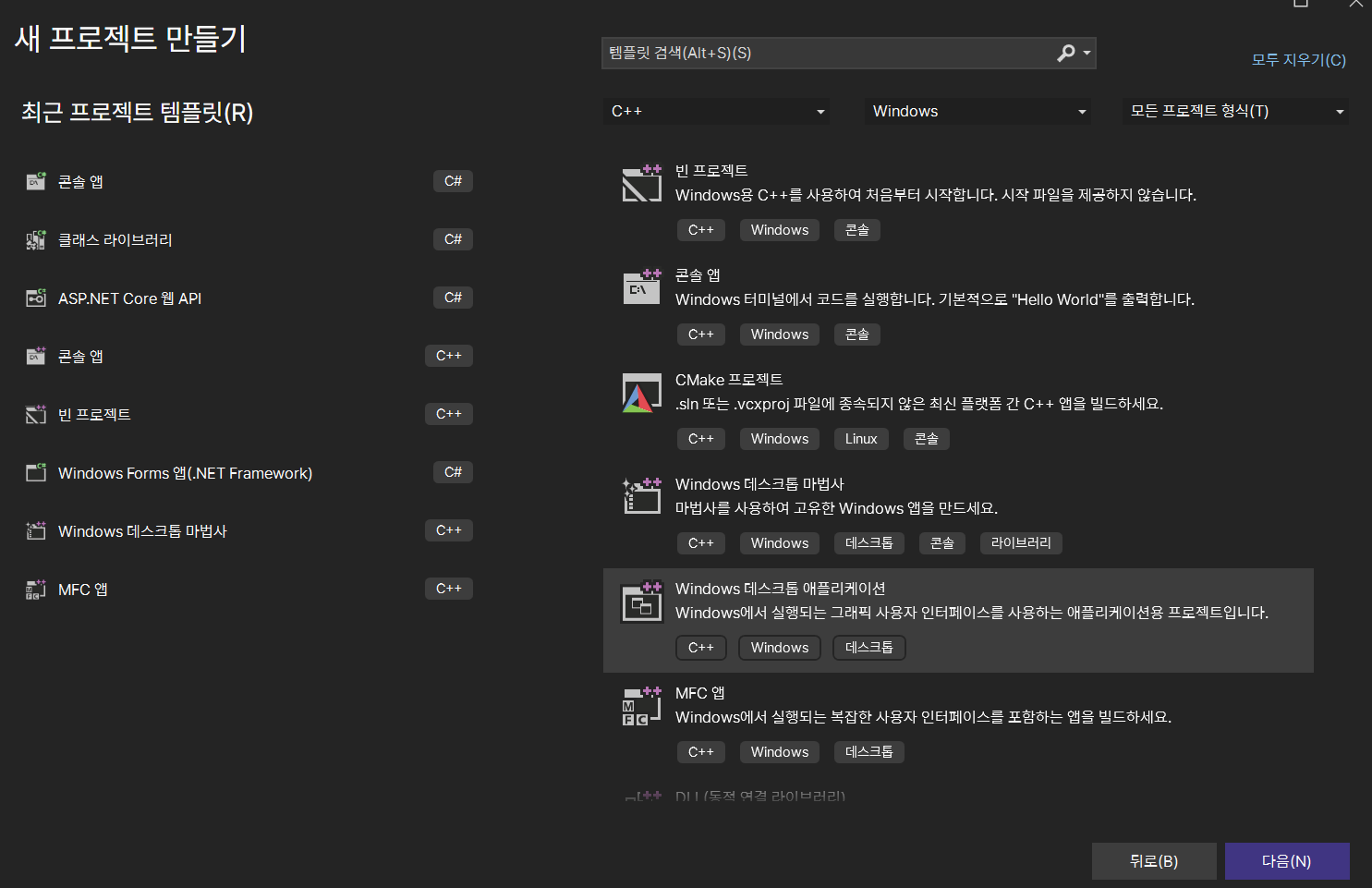Click the Windows tag under MFC 앱 result
Screen dimensions: 1372x888
[x=780, y=752]
